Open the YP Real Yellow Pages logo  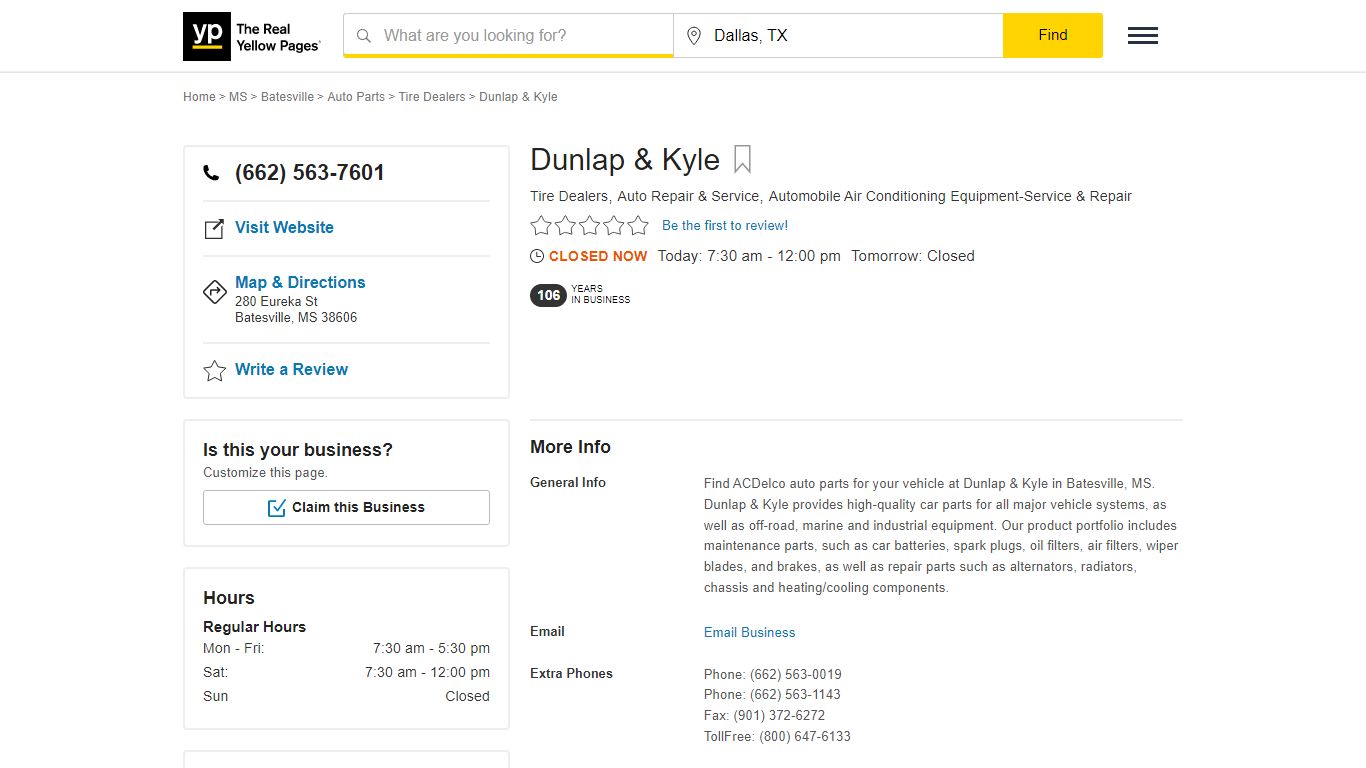click(252, 36)
